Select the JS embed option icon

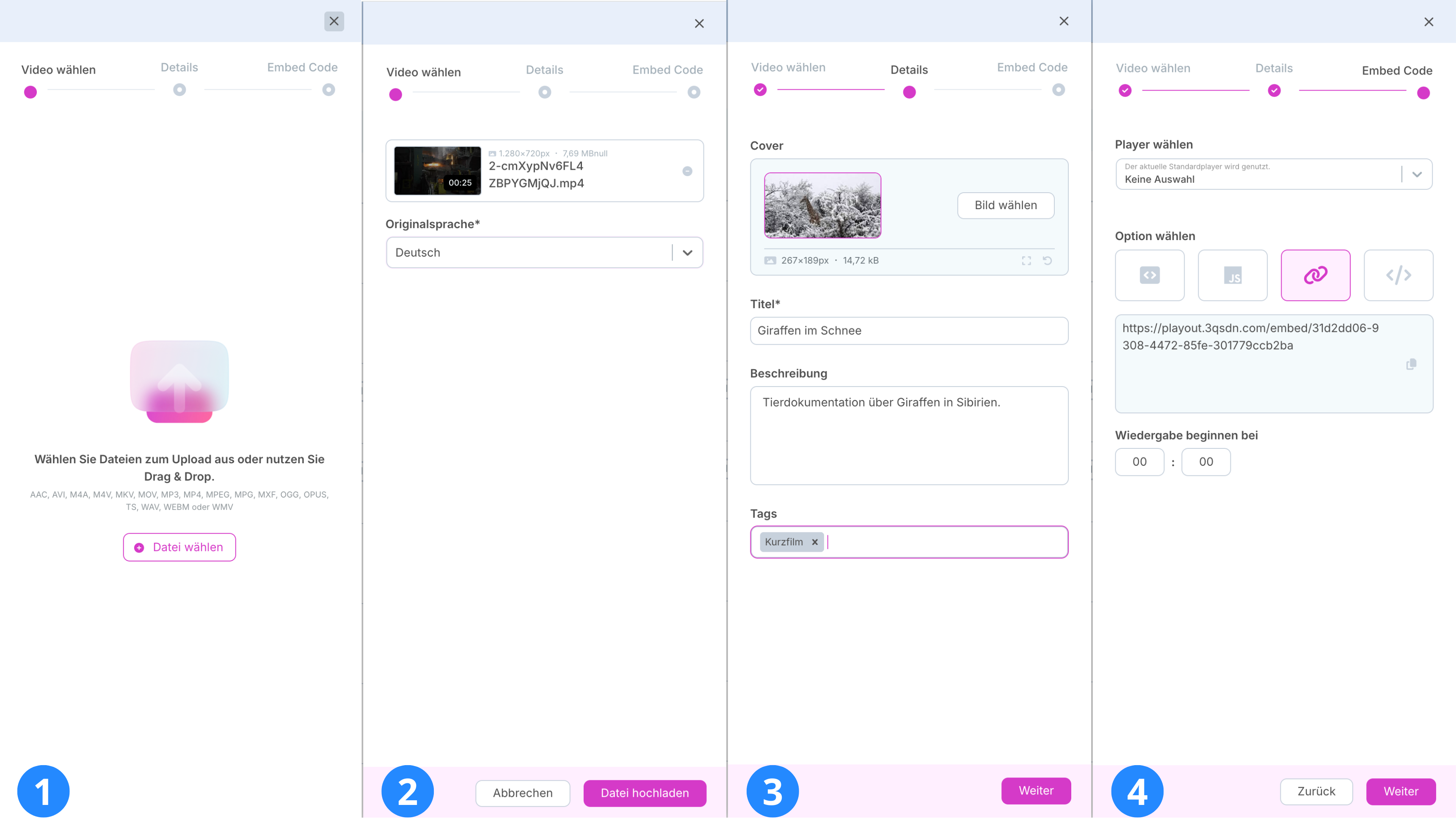(x=1233, y=275)
